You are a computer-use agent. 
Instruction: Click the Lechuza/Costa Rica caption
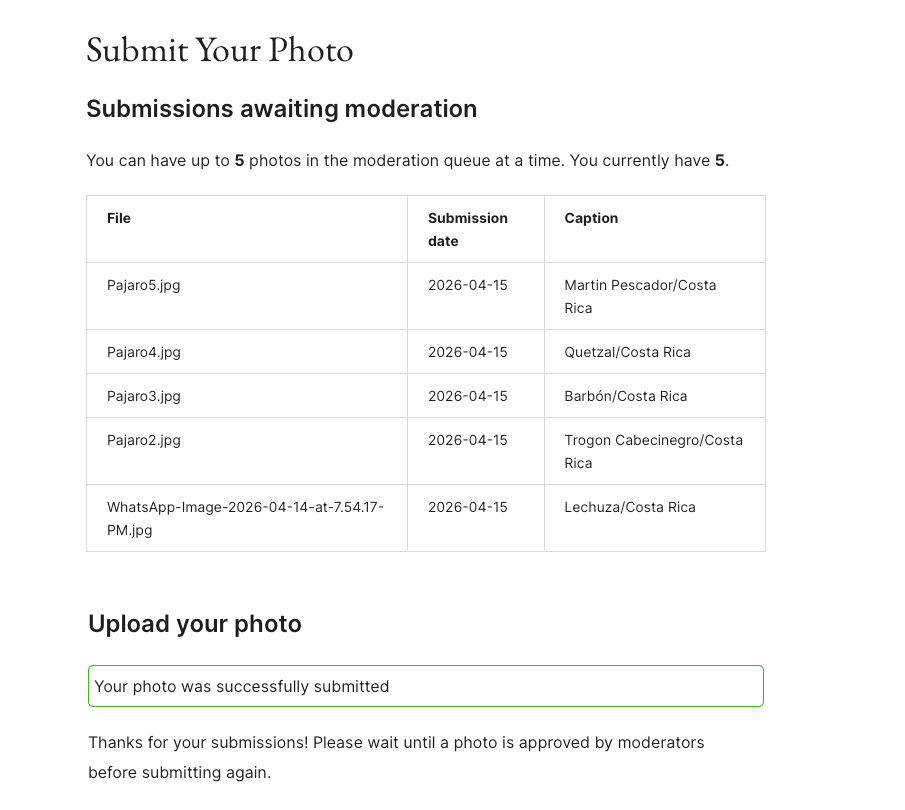[629, 507]
